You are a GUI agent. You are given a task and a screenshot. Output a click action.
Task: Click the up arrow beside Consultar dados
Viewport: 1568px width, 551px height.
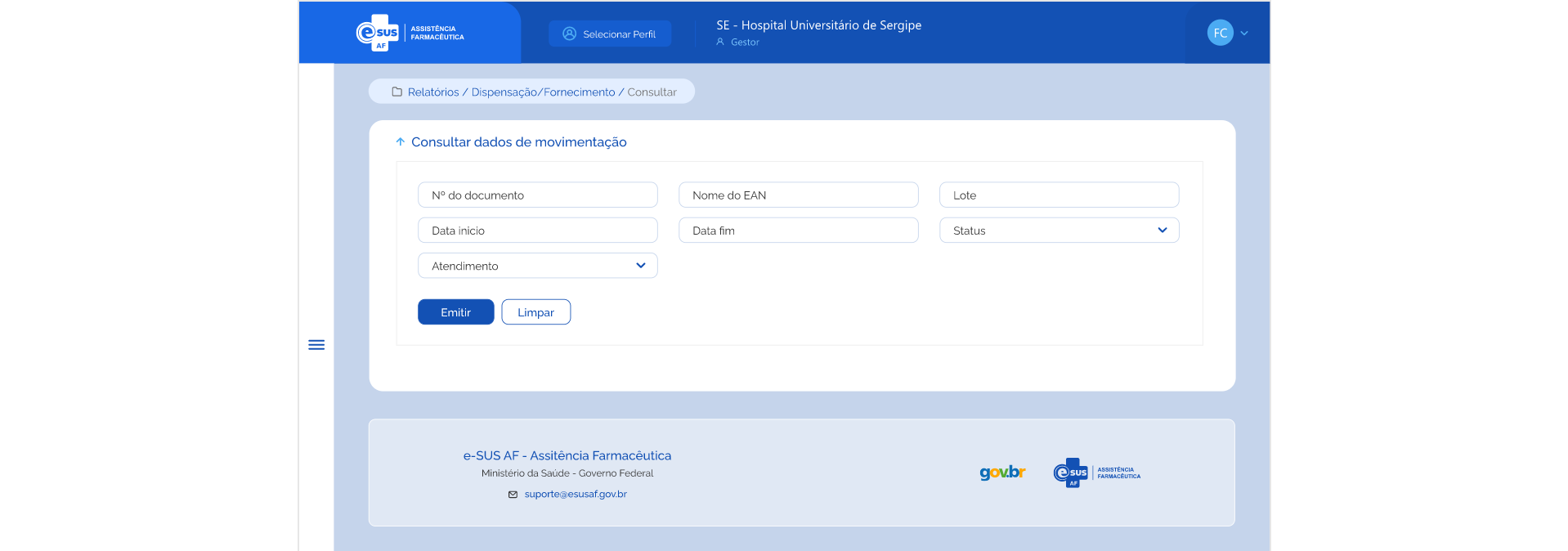(x=401, y=142)
